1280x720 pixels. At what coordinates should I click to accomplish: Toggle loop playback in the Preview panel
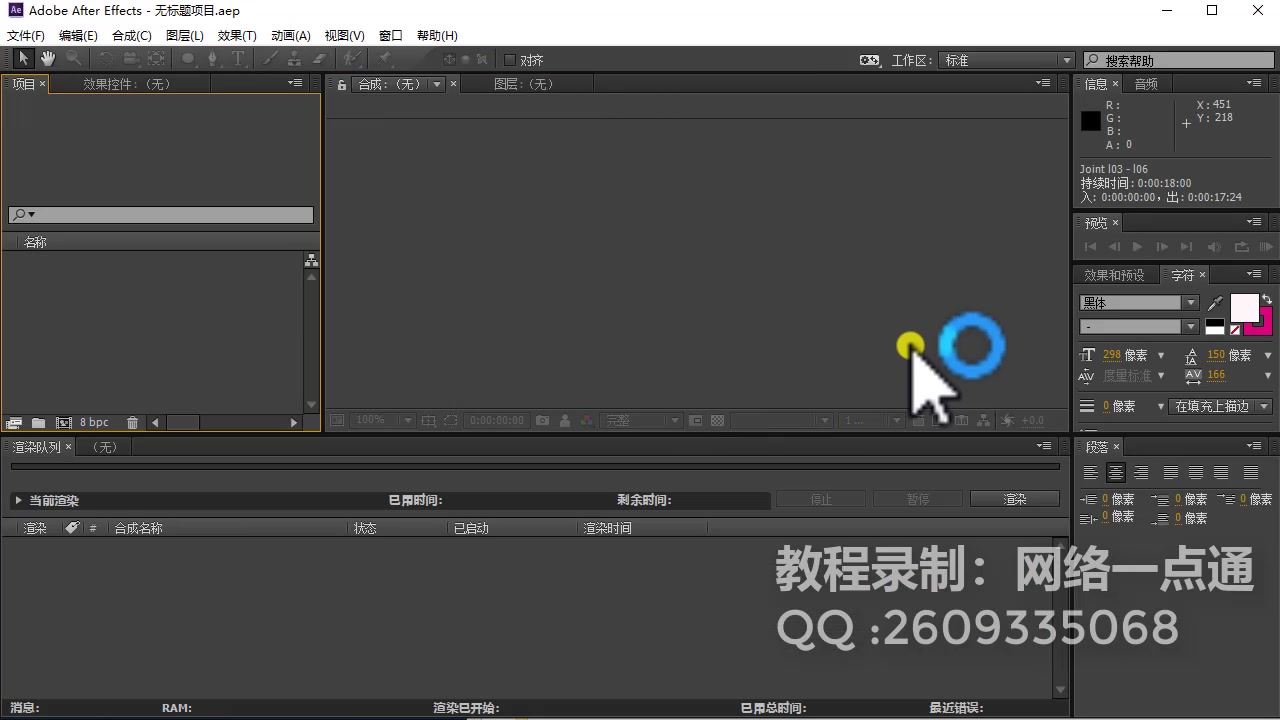(1242, 246)
